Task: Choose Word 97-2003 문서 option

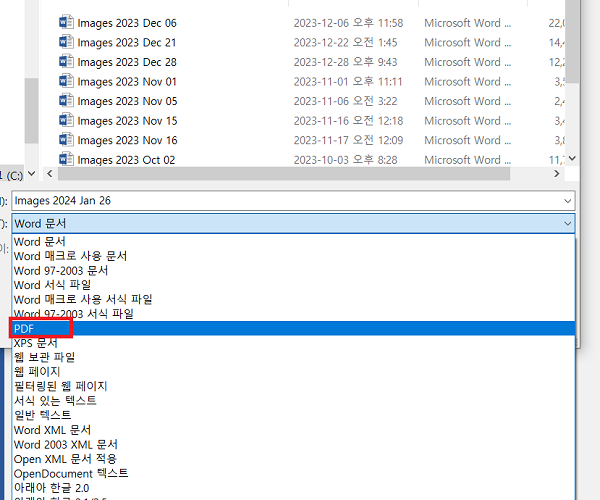Action: [293, 271]
